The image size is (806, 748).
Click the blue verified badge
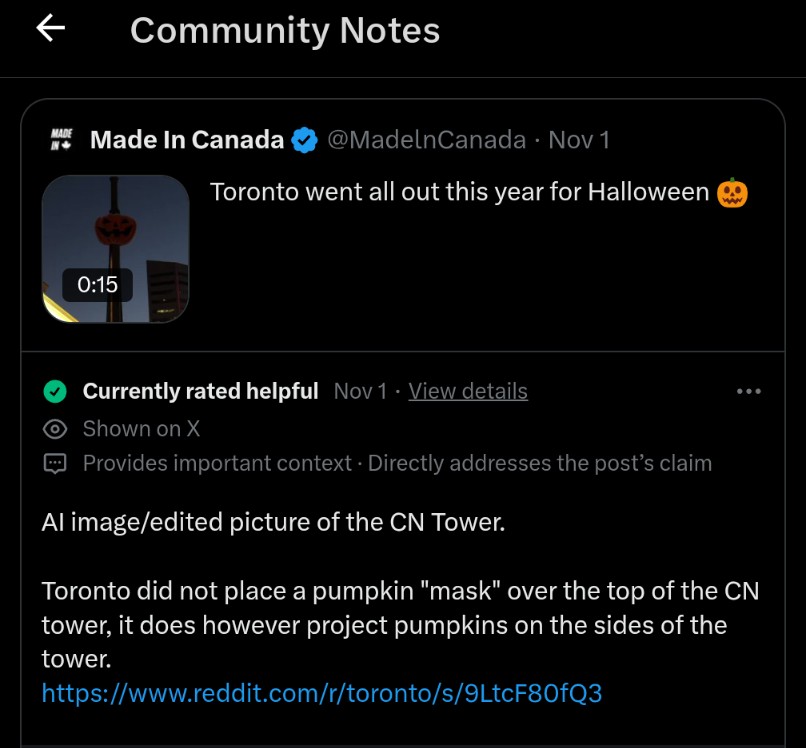304,141
